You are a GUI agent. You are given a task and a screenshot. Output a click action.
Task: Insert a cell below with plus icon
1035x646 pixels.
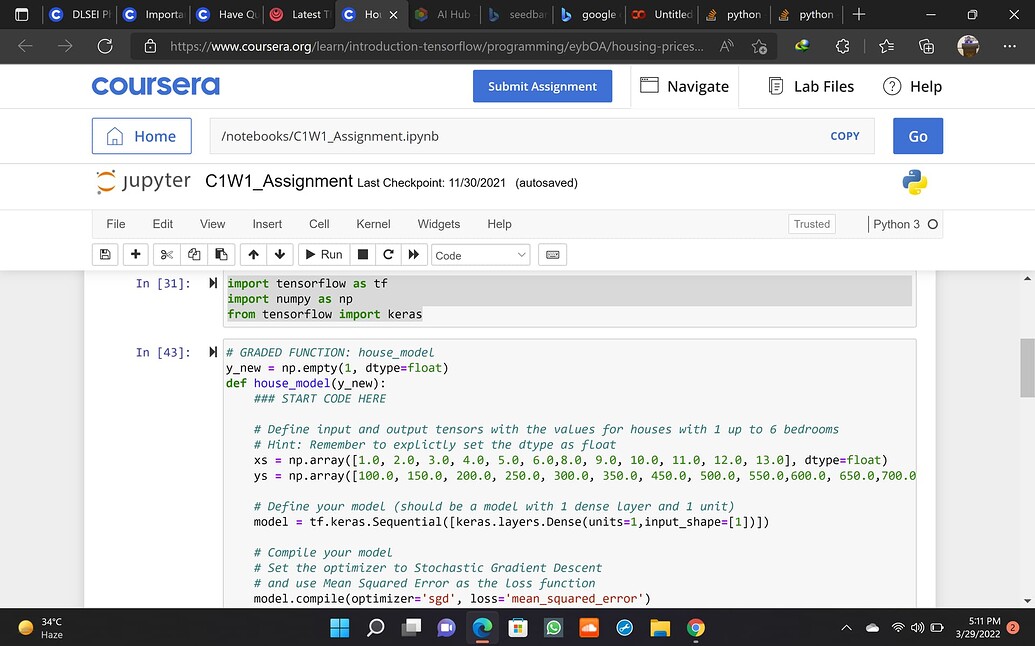click(136, 255)
